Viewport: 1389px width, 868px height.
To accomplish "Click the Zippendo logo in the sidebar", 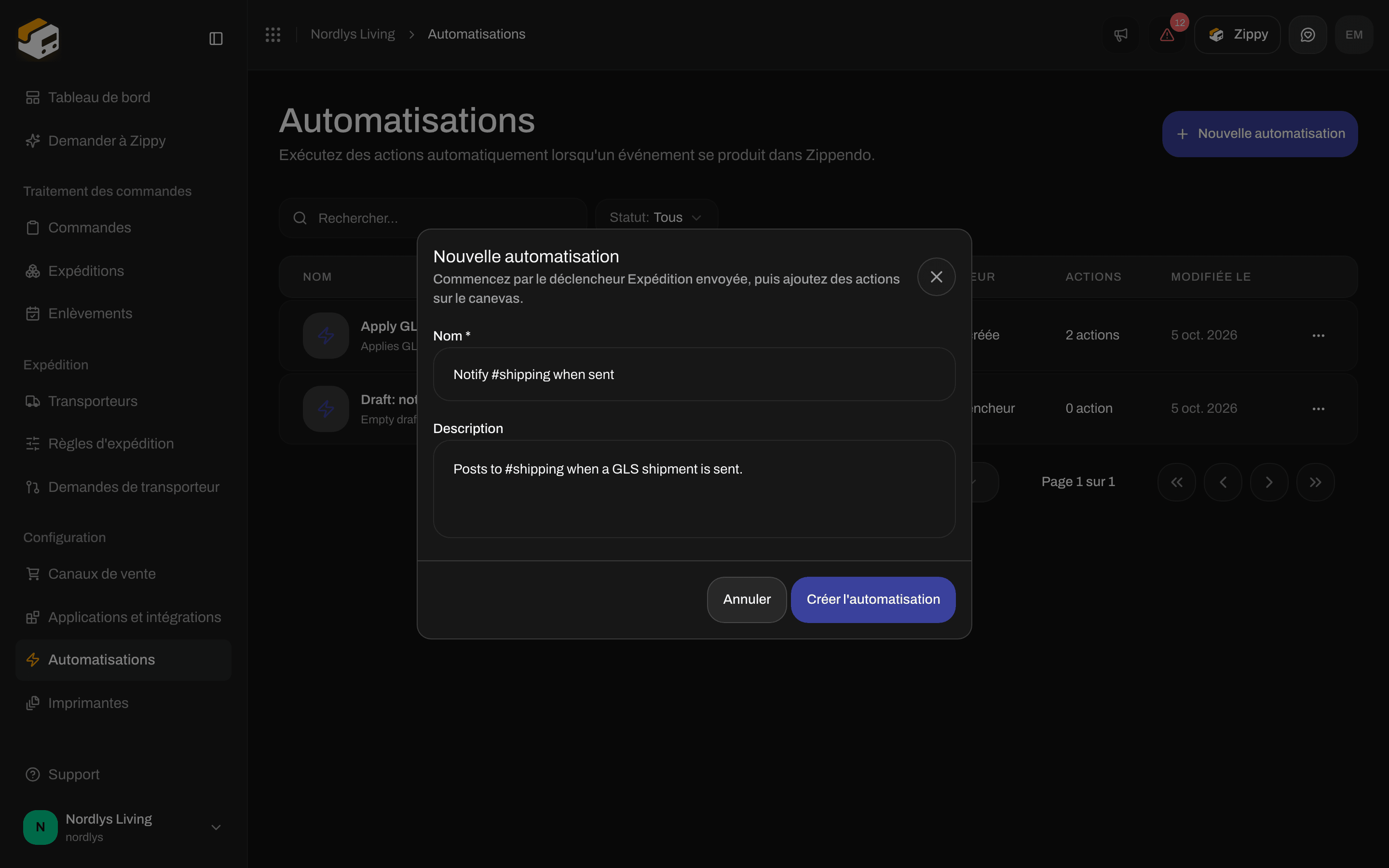I will pyautogui.click(x=39, y=39).
